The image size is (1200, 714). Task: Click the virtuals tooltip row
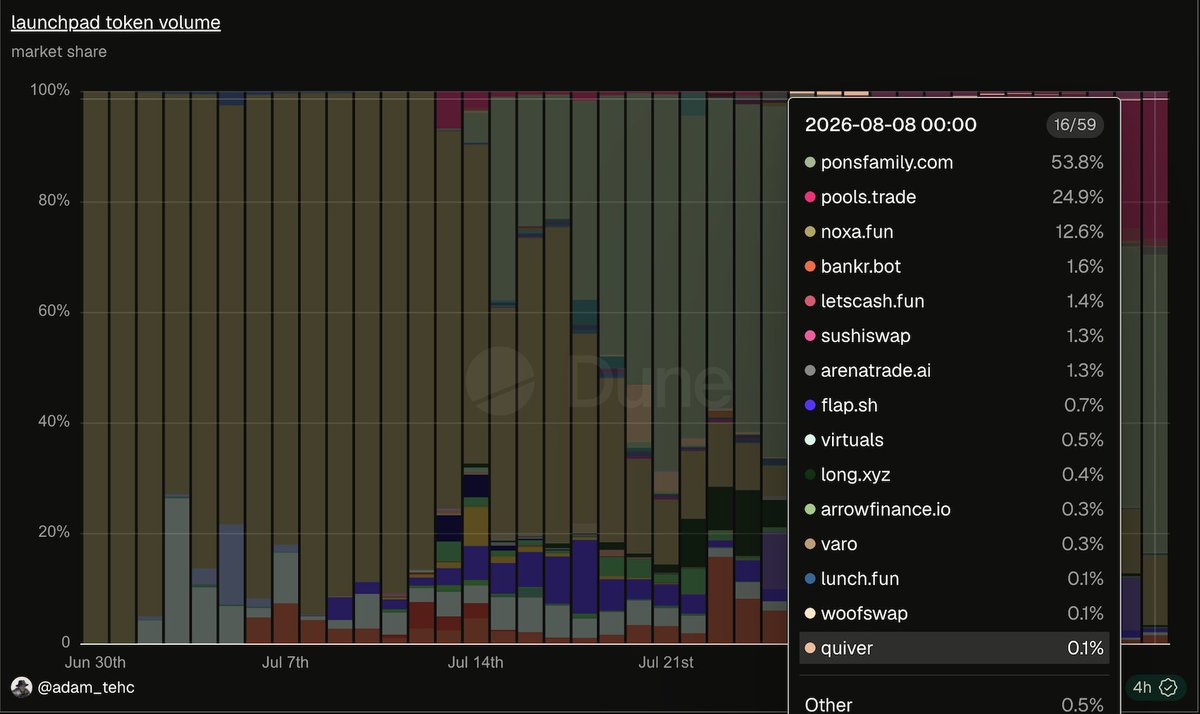tap(954, 440)
